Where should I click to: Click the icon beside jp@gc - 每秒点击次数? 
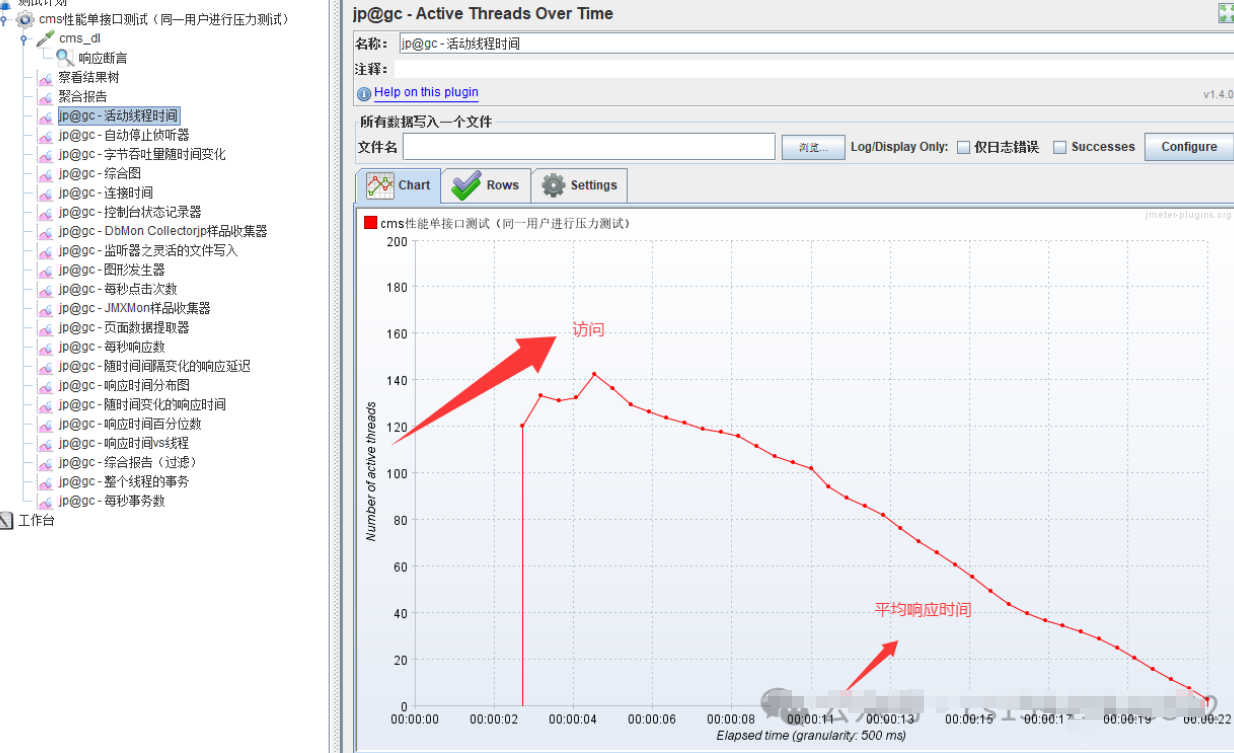45,289
